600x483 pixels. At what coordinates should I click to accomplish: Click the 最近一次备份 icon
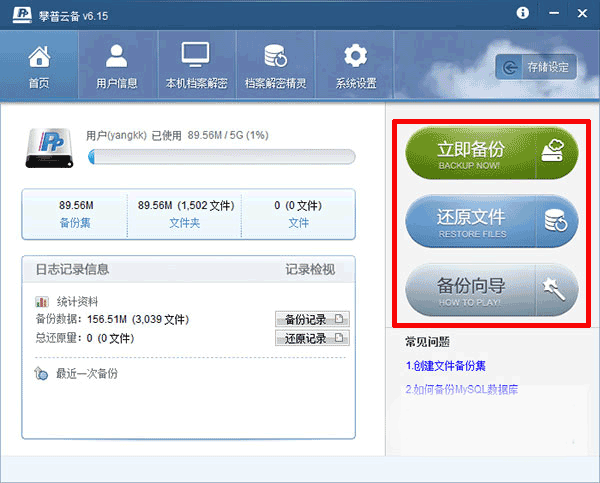click(41, 374)
